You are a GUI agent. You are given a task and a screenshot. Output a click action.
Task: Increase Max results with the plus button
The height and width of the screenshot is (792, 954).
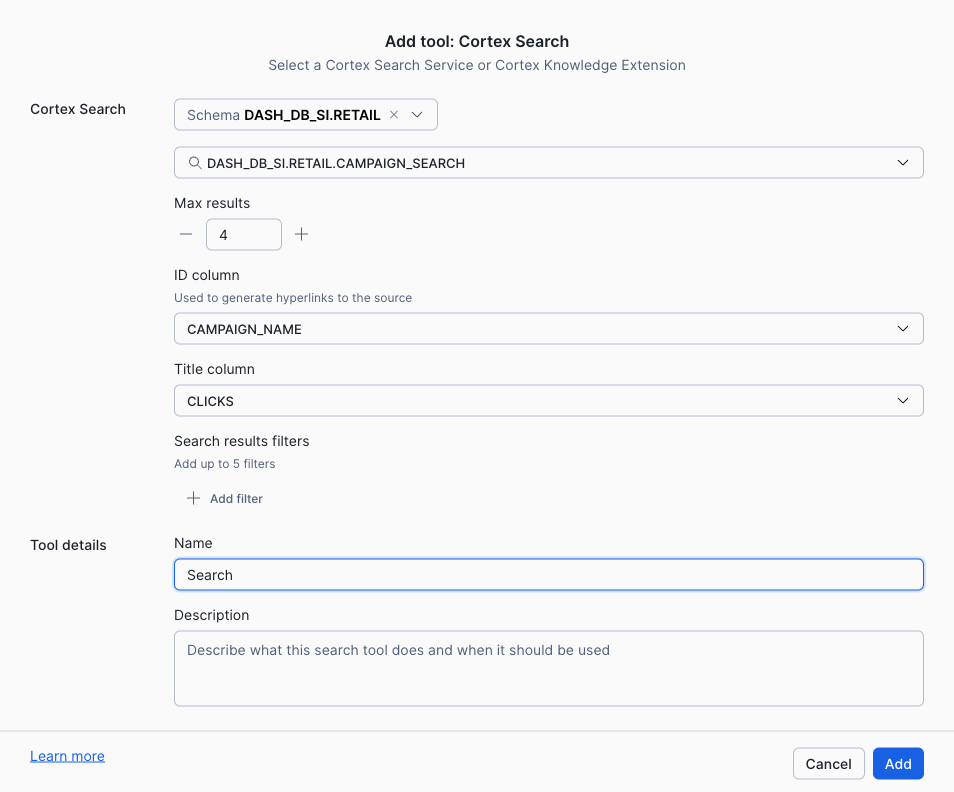301,234
